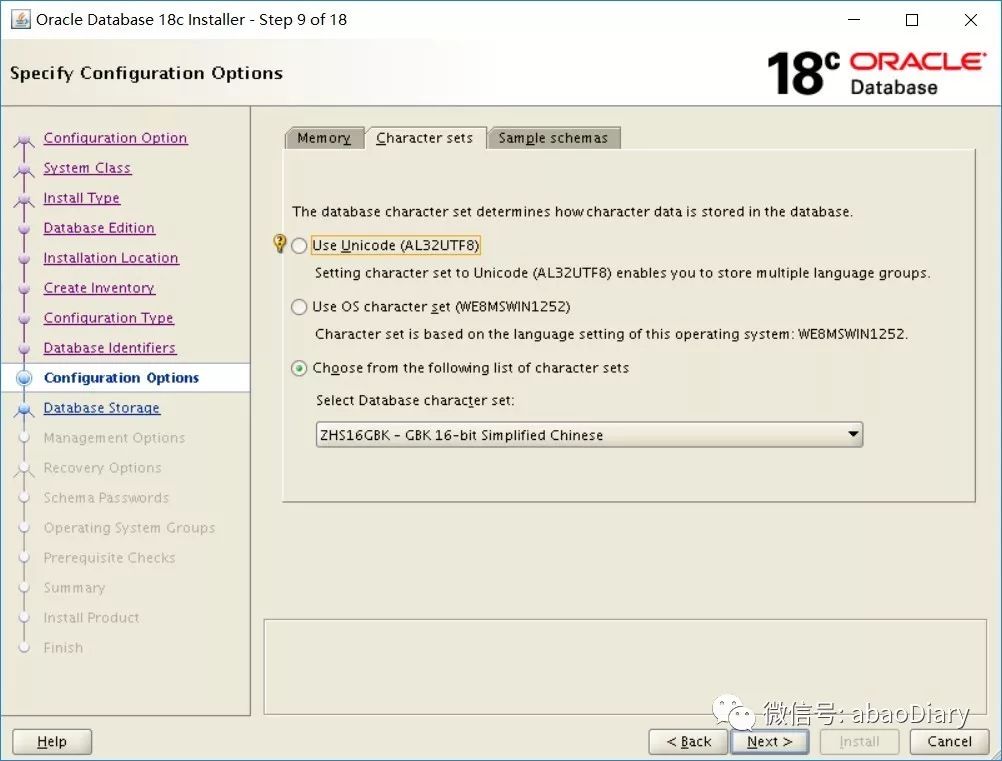Screen dimensions: 1002x761
Task: Close the Oracle installer window
Action: [x=971, y=20]
